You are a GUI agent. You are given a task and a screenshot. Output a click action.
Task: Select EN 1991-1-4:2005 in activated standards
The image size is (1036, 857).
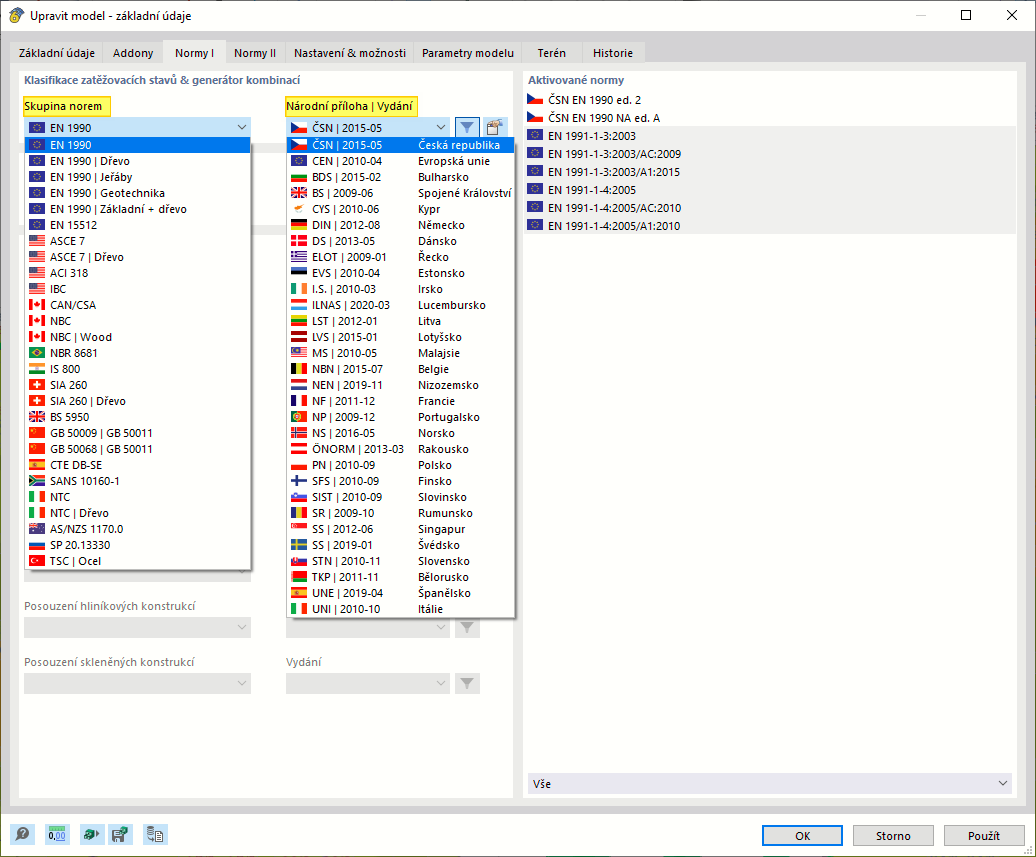[x=770, y=190]
